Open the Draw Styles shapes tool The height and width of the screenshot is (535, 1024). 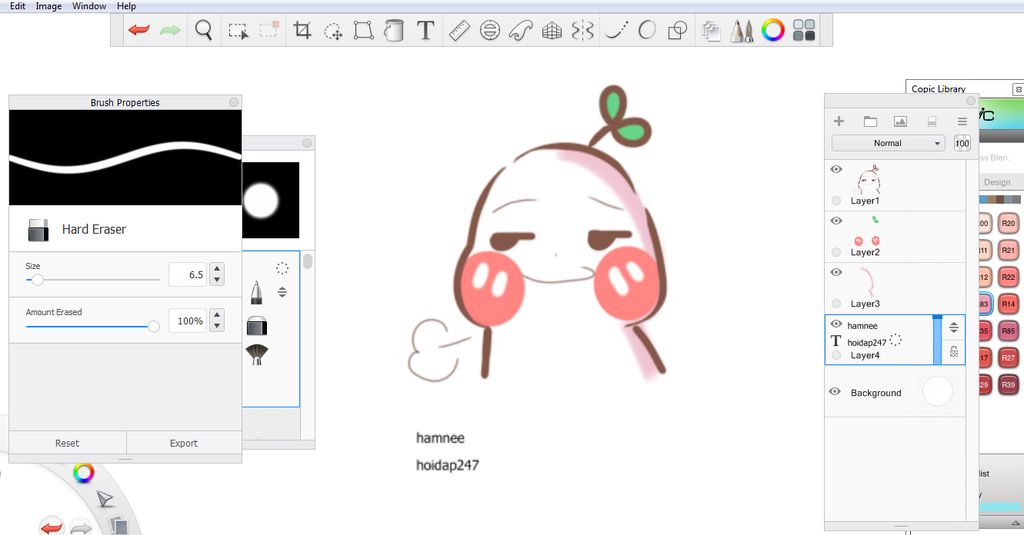(x=678, y=30)
